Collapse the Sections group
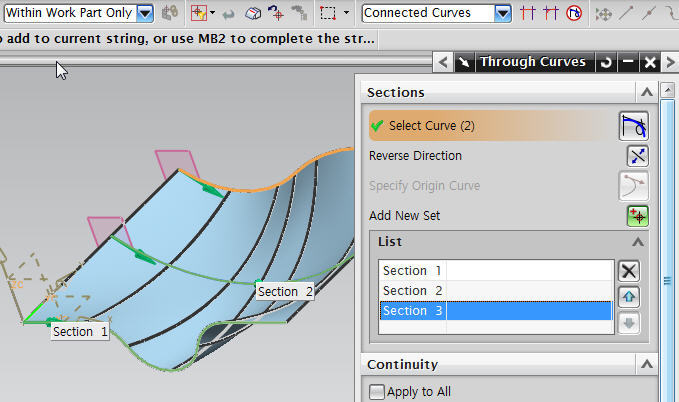The height and width of the screenshot is (402, 679). tap(647, 92)
